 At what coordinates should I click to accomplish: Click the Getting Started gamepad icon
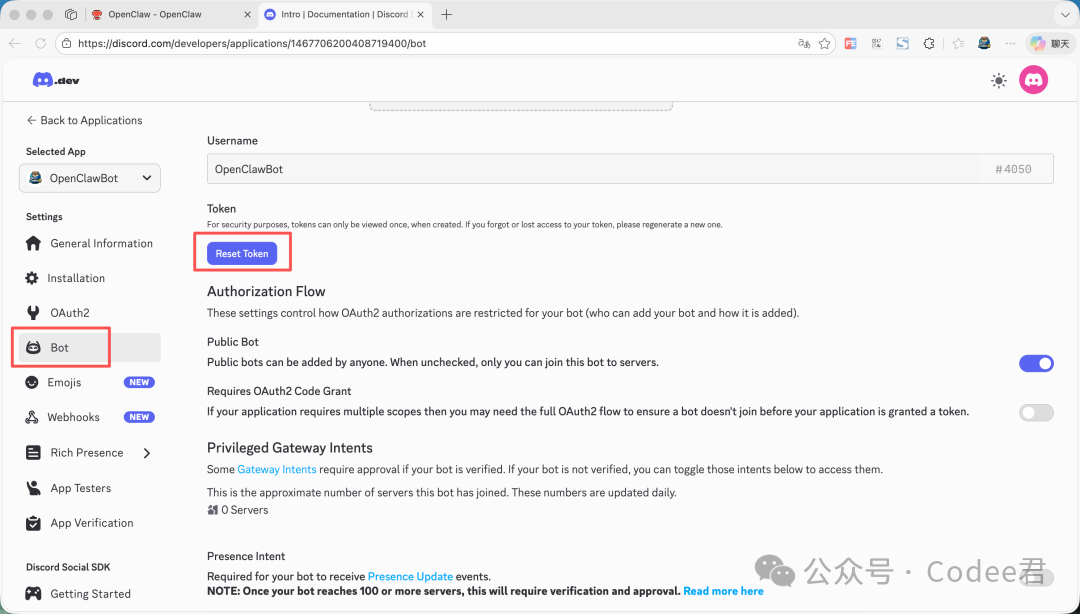tap(32, 593)
